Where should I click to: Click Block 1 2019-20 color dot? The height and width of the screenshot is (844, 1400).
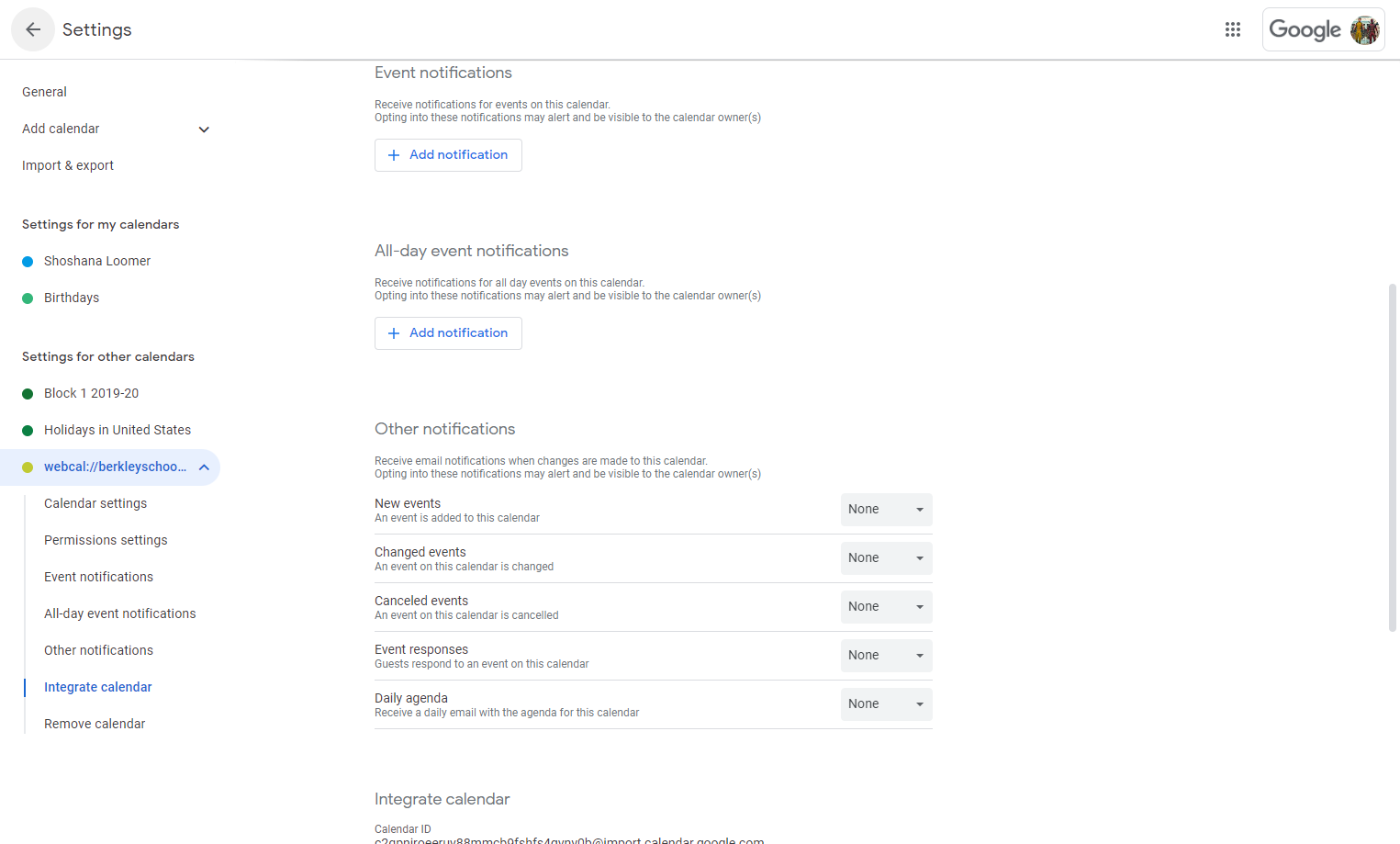28,394
